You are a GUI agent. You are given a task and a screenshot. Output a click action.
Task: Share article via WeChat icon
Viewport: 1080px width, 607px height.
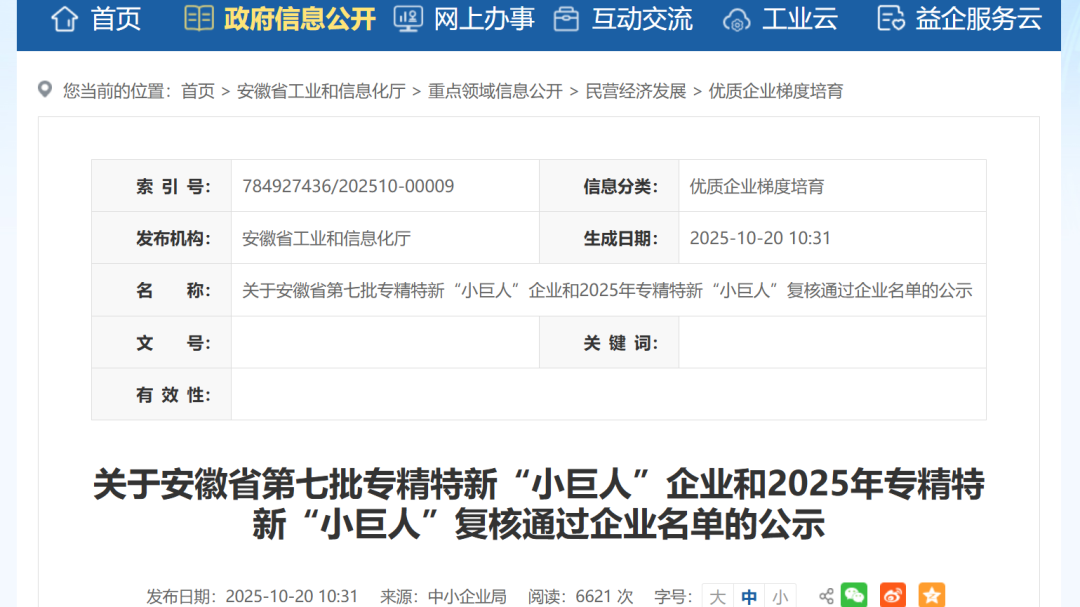point(854,596)
